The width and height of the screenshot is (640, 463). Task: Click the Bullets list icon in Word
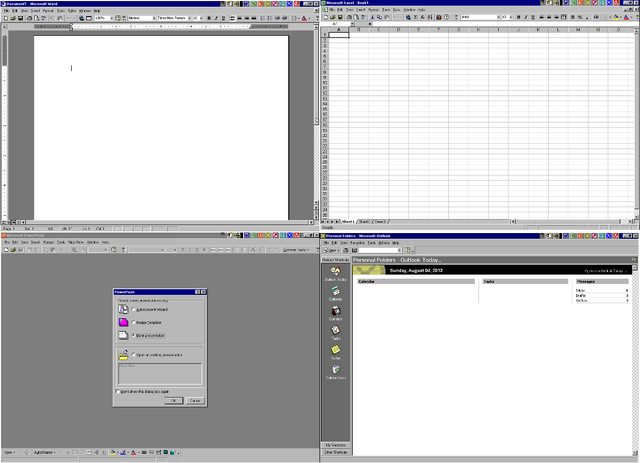click(269, 18)
